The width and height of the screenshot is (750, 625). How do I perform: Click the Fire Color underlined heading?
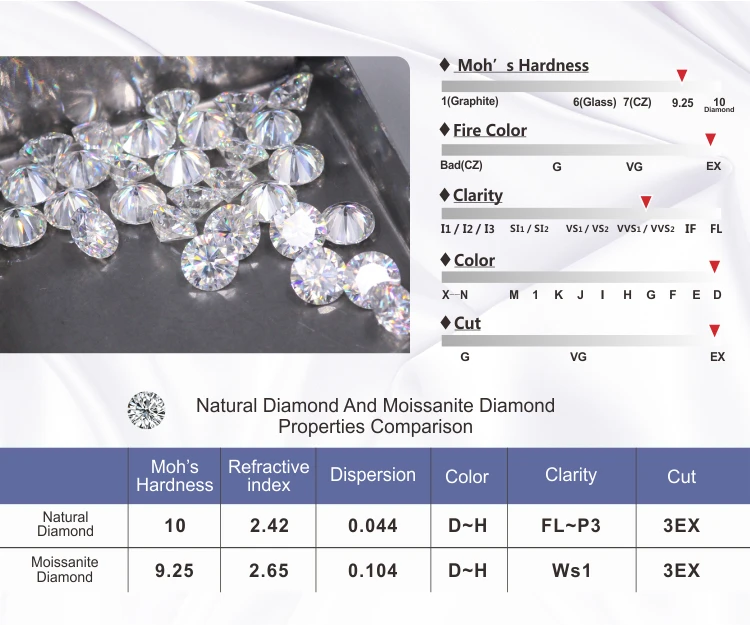[x=490, y=131]
